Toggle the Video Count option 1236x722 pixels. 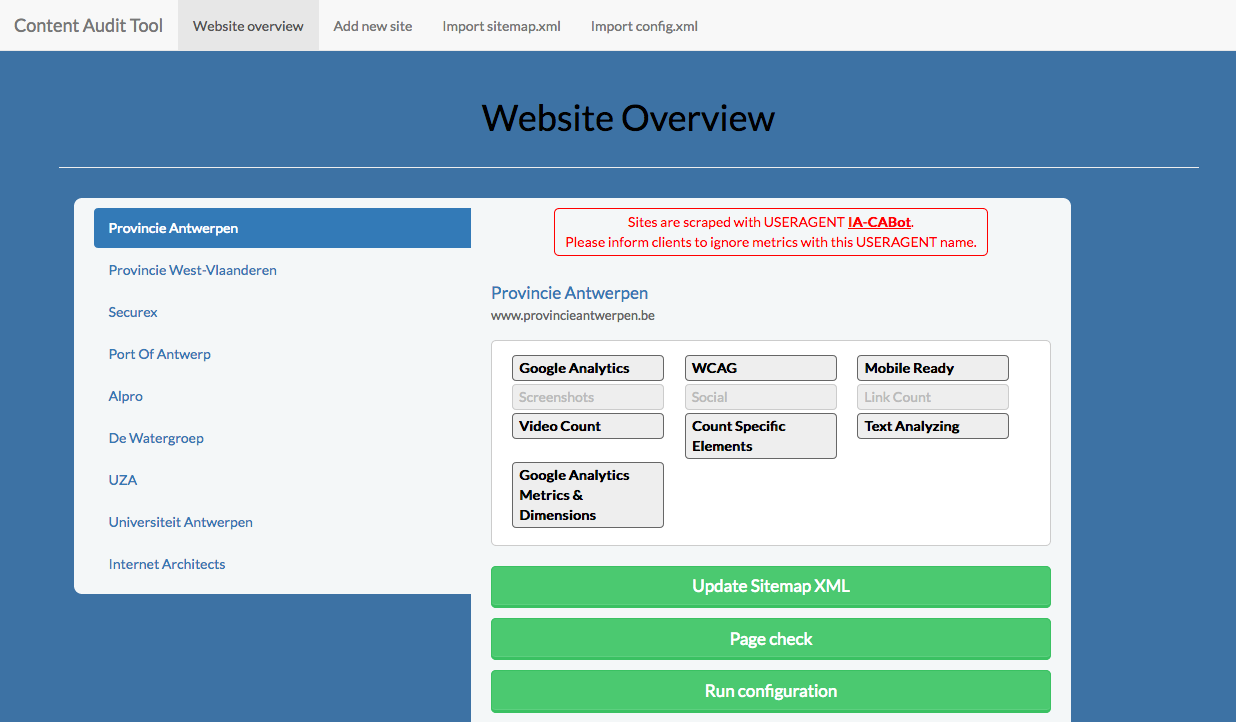(x=588, y=426)
